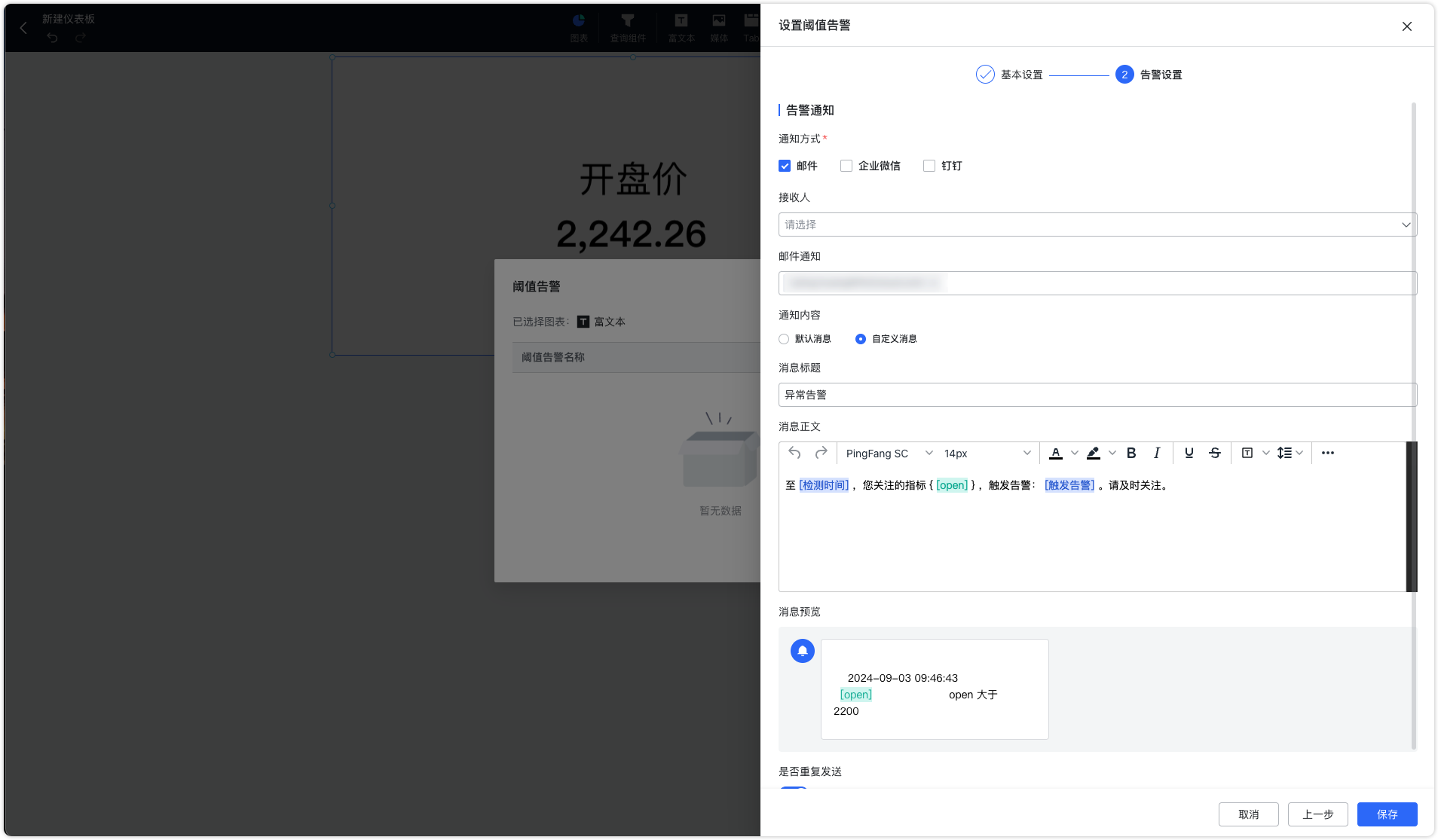
Task: Click the 开盘价 title on dashboard canvas
Action: point(633,179)
